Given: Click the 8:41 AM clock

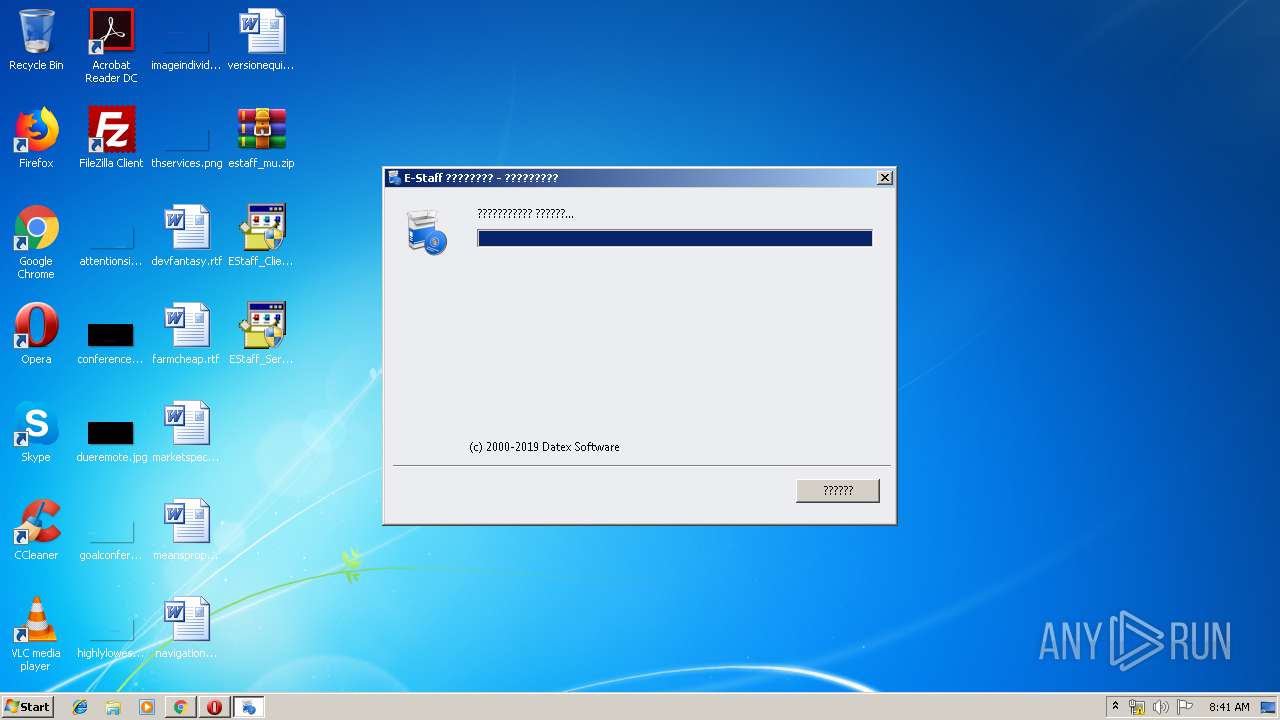Looking at the screenshot, I should pos(1229,707).
